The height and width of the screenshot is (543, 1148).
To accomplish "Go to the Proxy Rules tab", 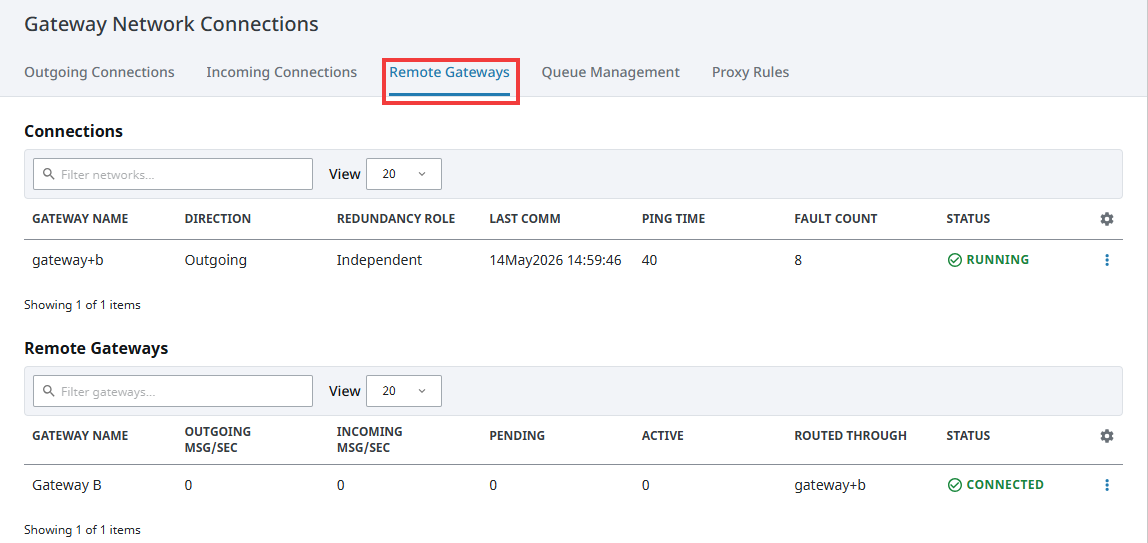I will 750,72.
